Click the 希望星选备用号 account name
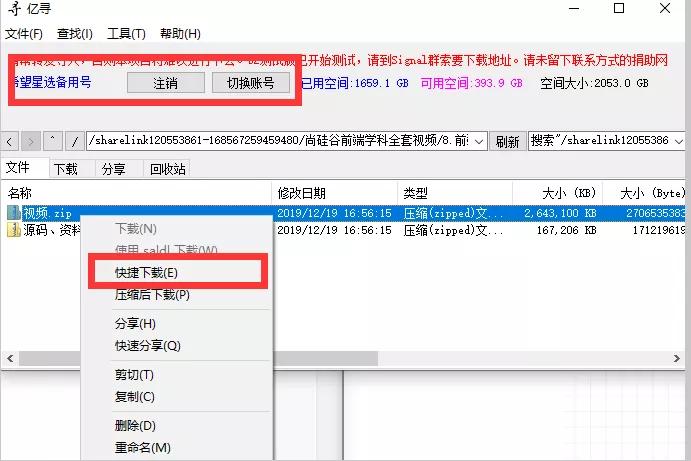The image size is (691, 461). pyautogui.click(x=53, y=82)
